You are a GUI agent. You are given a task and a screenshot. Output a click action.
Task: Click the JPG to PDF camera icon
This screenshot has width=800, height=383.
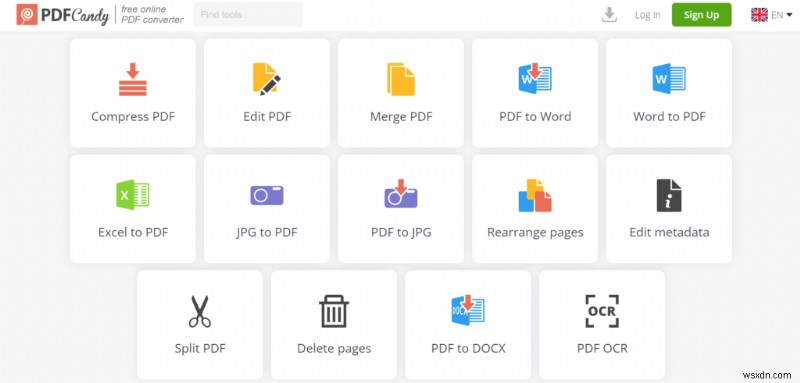coord(266,195)
